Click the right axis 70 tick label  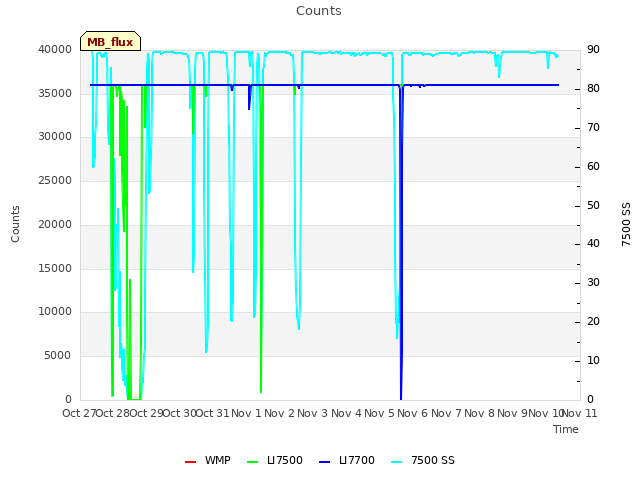click(x=593, y=128)
